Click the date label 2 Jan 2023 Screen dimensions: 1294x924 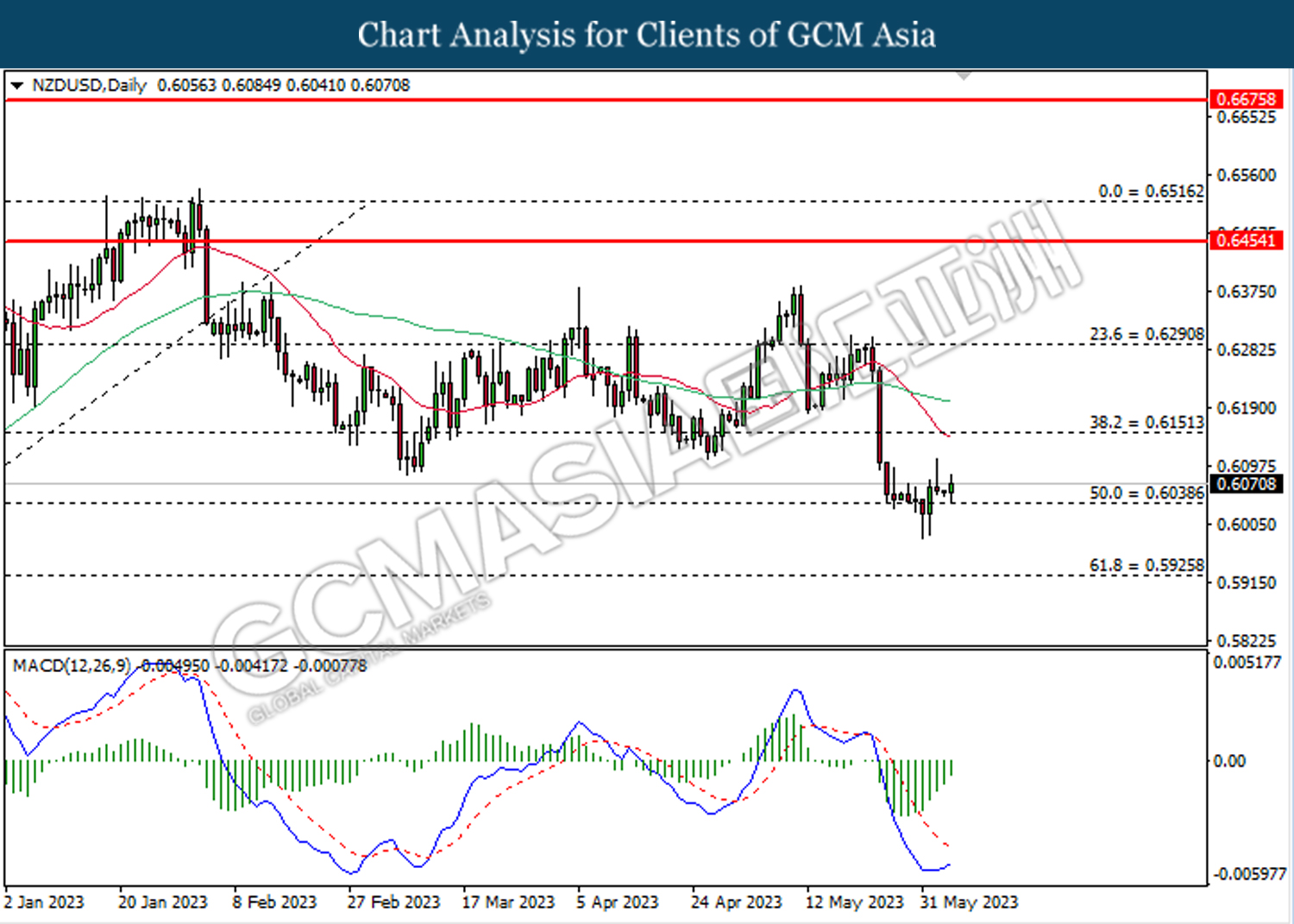[x=44, y=902]
